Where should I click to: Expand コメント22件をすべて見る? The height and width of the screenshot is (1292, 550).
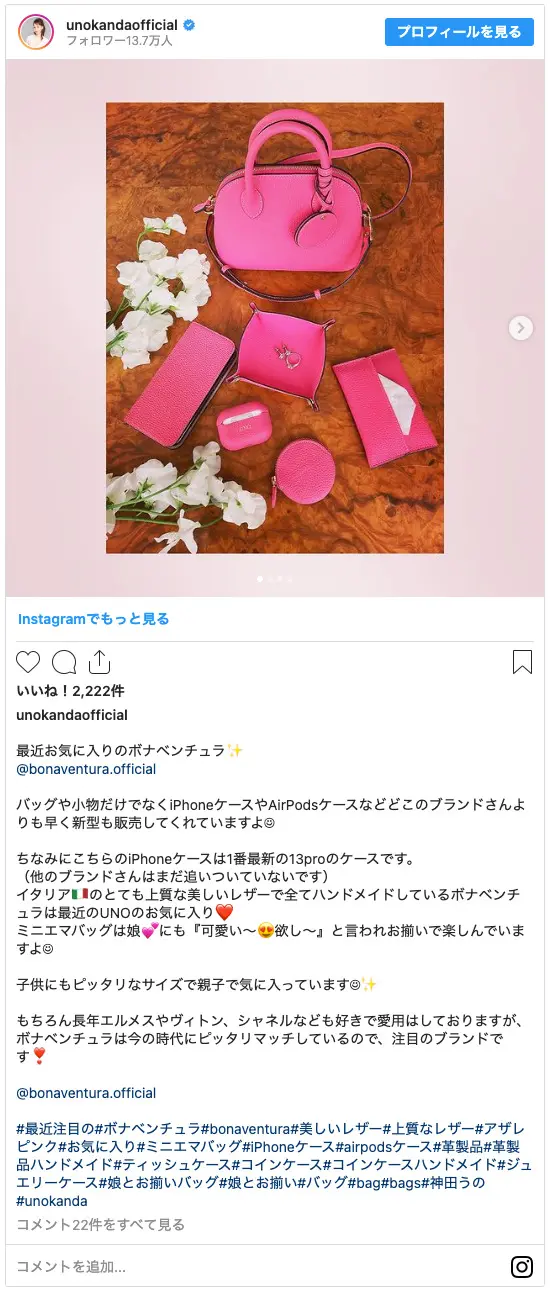pyautogui.click(x=100, y=1224)
